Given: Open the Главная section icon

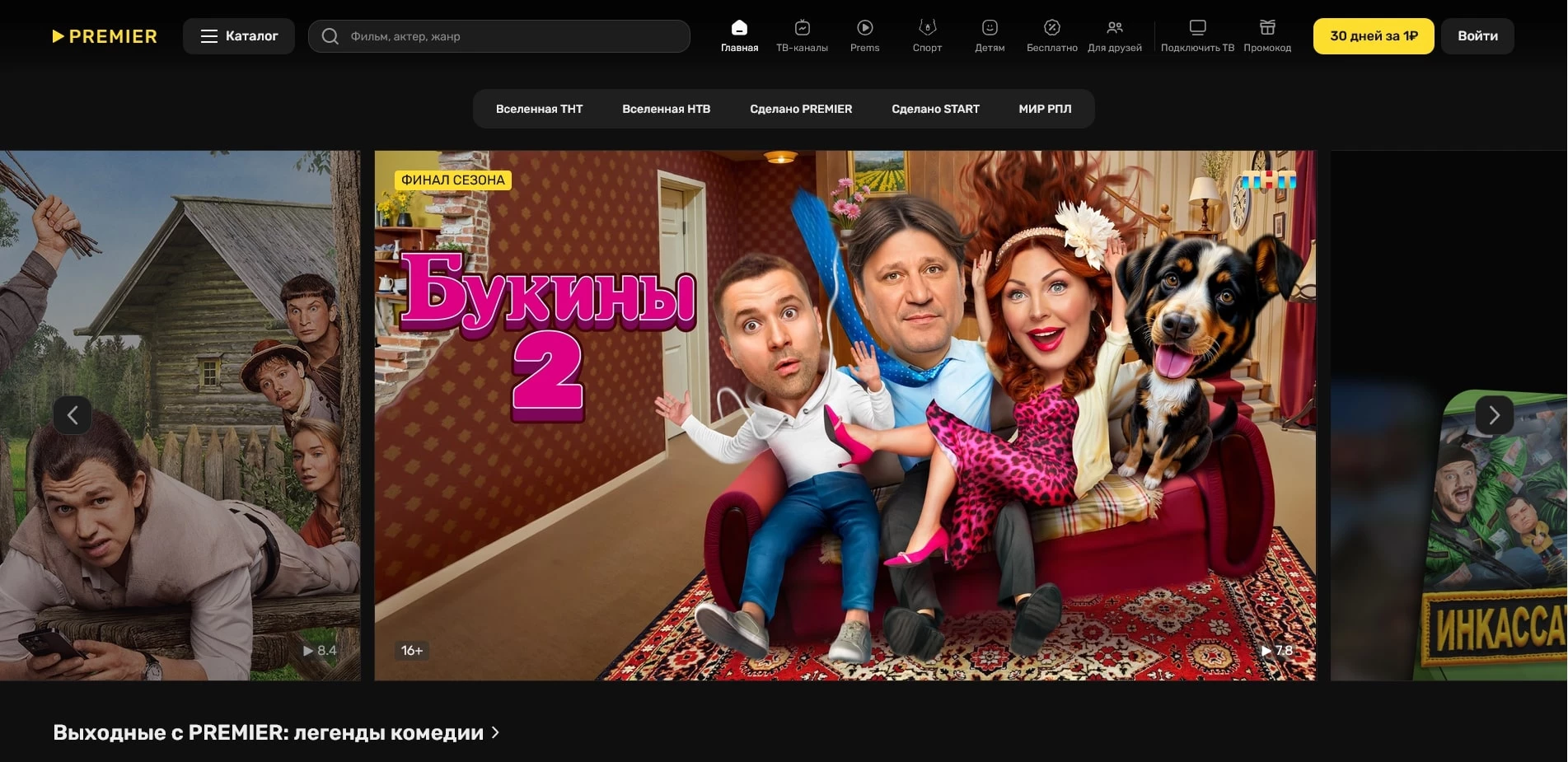Looking at the screenshot, I should click(739, 26).
